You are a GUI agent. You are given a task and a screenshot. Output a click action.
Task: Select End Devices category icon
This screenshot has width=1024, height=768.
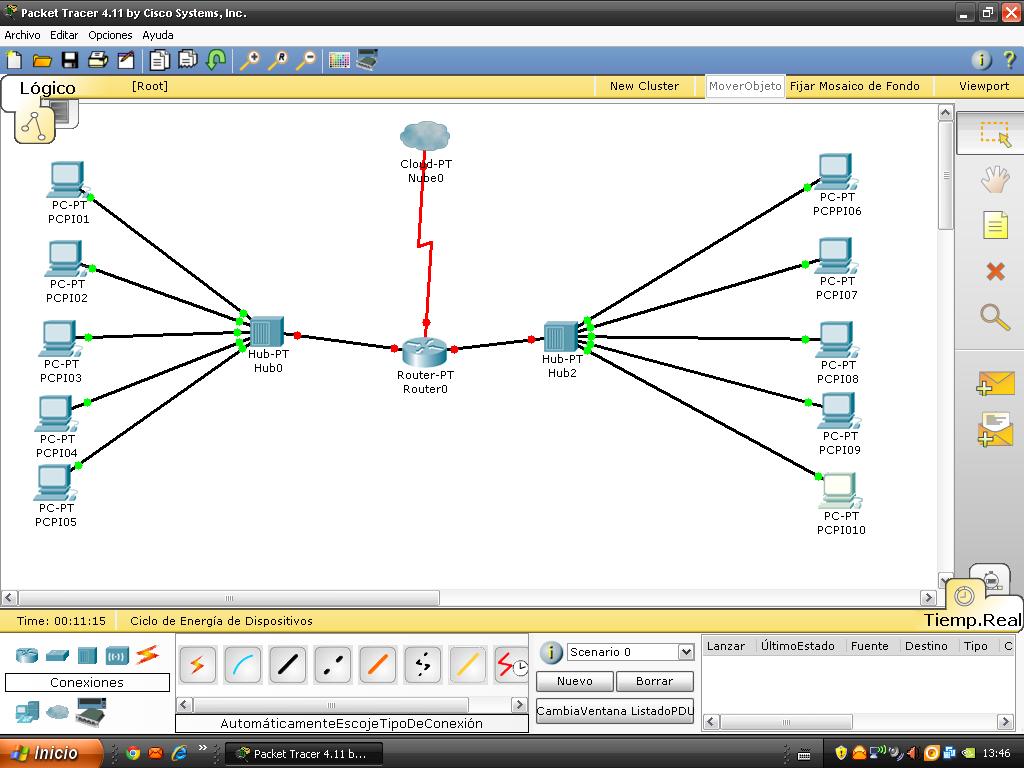(x=27, y=712)
